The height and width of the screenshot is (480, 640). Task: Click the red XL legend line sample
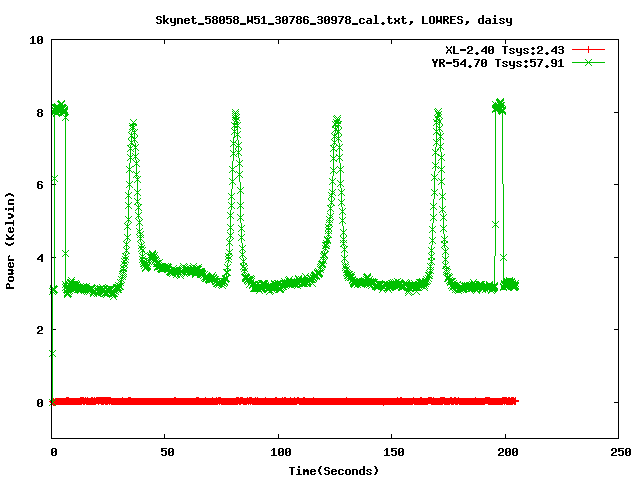pos(588,50)
